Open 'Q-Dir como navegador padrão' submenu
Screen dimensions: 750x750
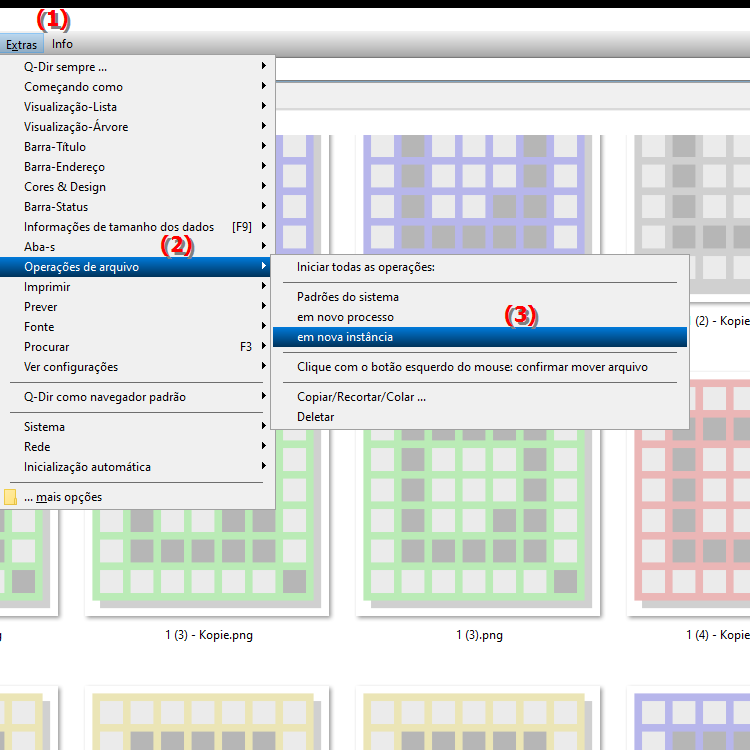point(105,397)
